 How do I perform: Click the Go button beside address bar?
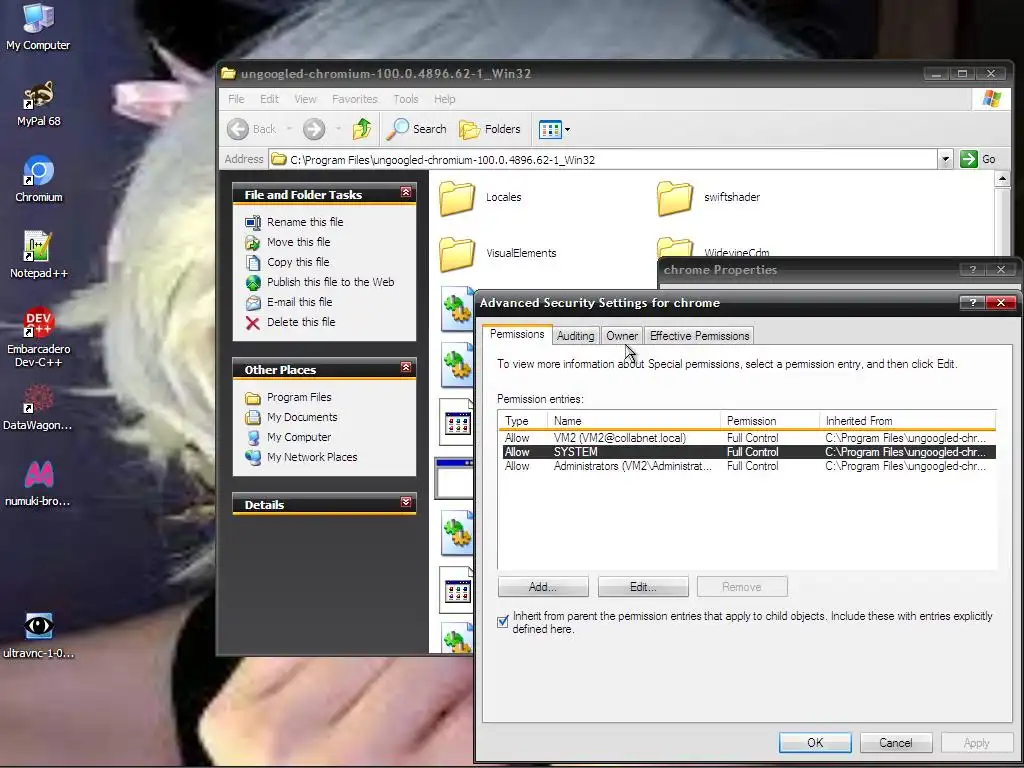pos(978,159)
